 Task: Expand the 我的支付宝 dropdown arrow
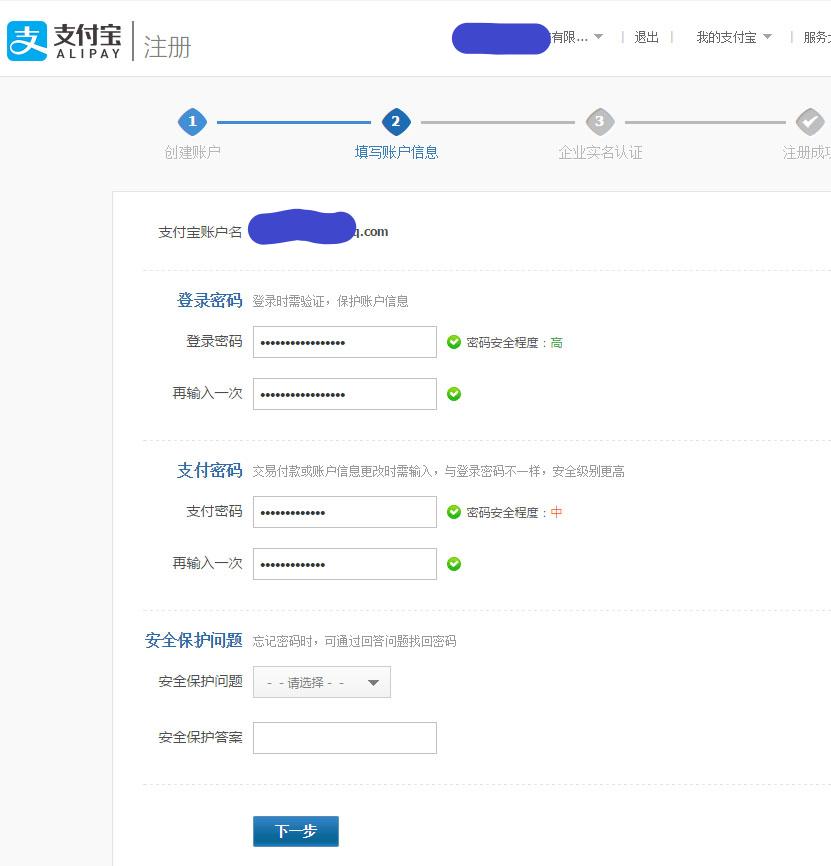pyautogui.click(x=771, y=36)
